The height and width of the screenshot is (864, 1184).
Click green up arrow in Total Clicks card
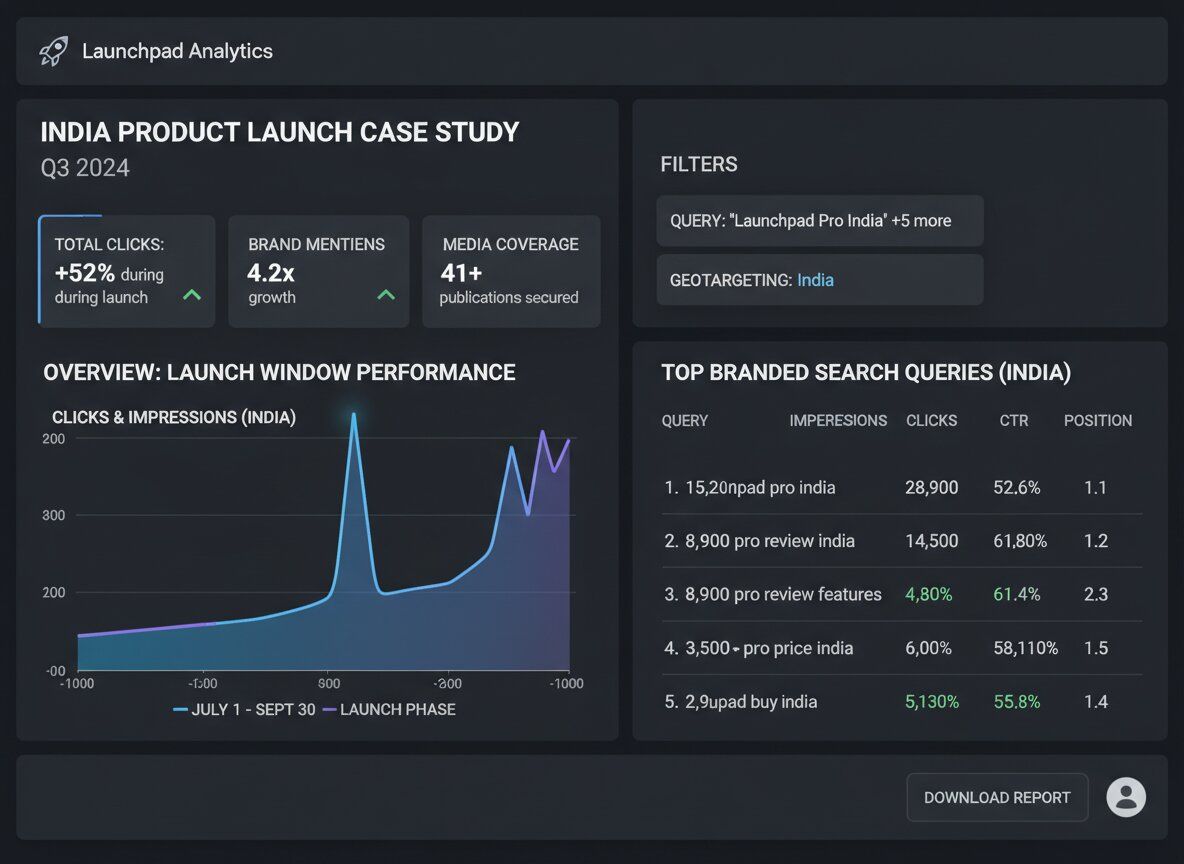tap(191, 295)
